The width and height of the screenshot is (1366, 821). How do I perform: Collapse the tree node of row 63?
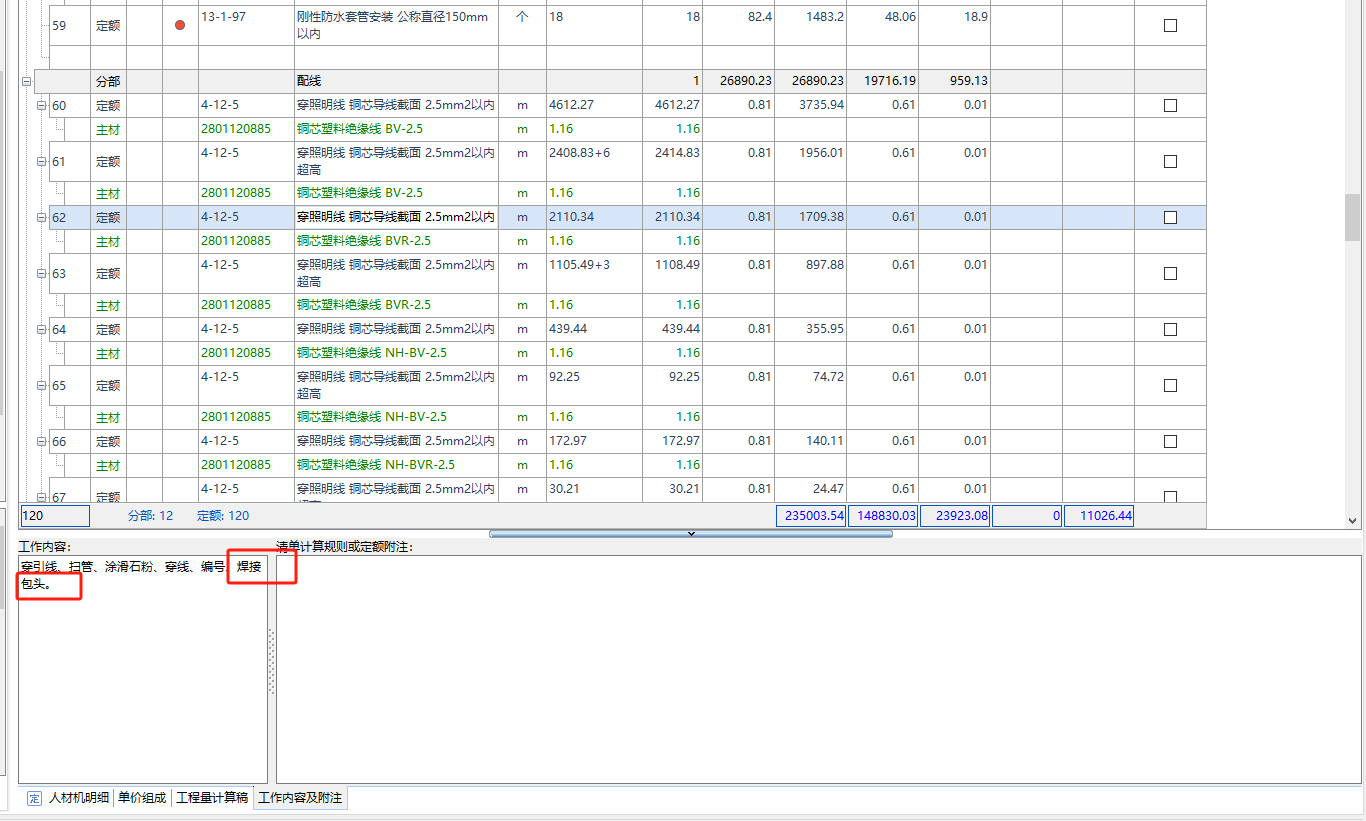point(42,273)
